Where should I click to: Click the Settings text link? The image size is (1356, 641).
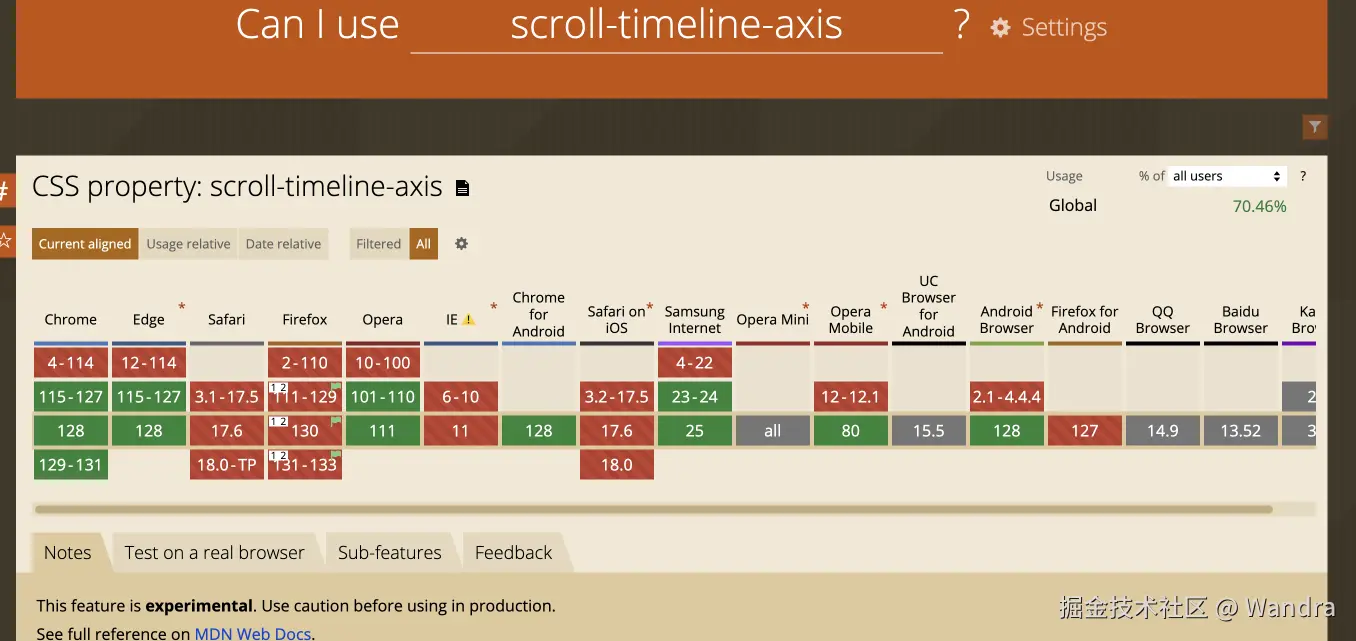1064,28
